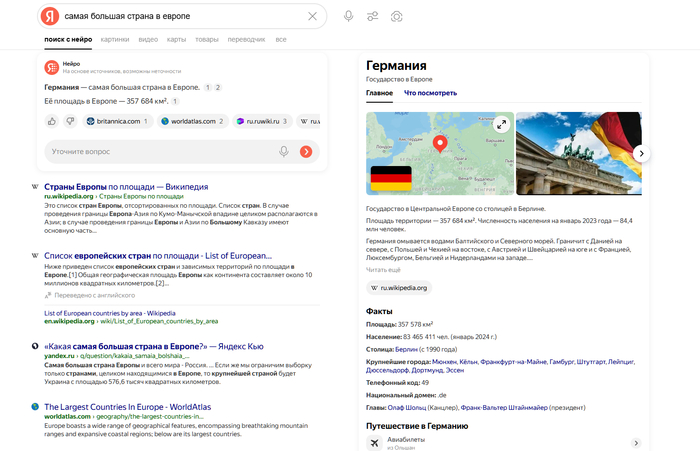Open 'List of European countries by area - Wikipedia'
Viewport: 700px width, 451px height.
pyautogui.click(x=110, y=313)
